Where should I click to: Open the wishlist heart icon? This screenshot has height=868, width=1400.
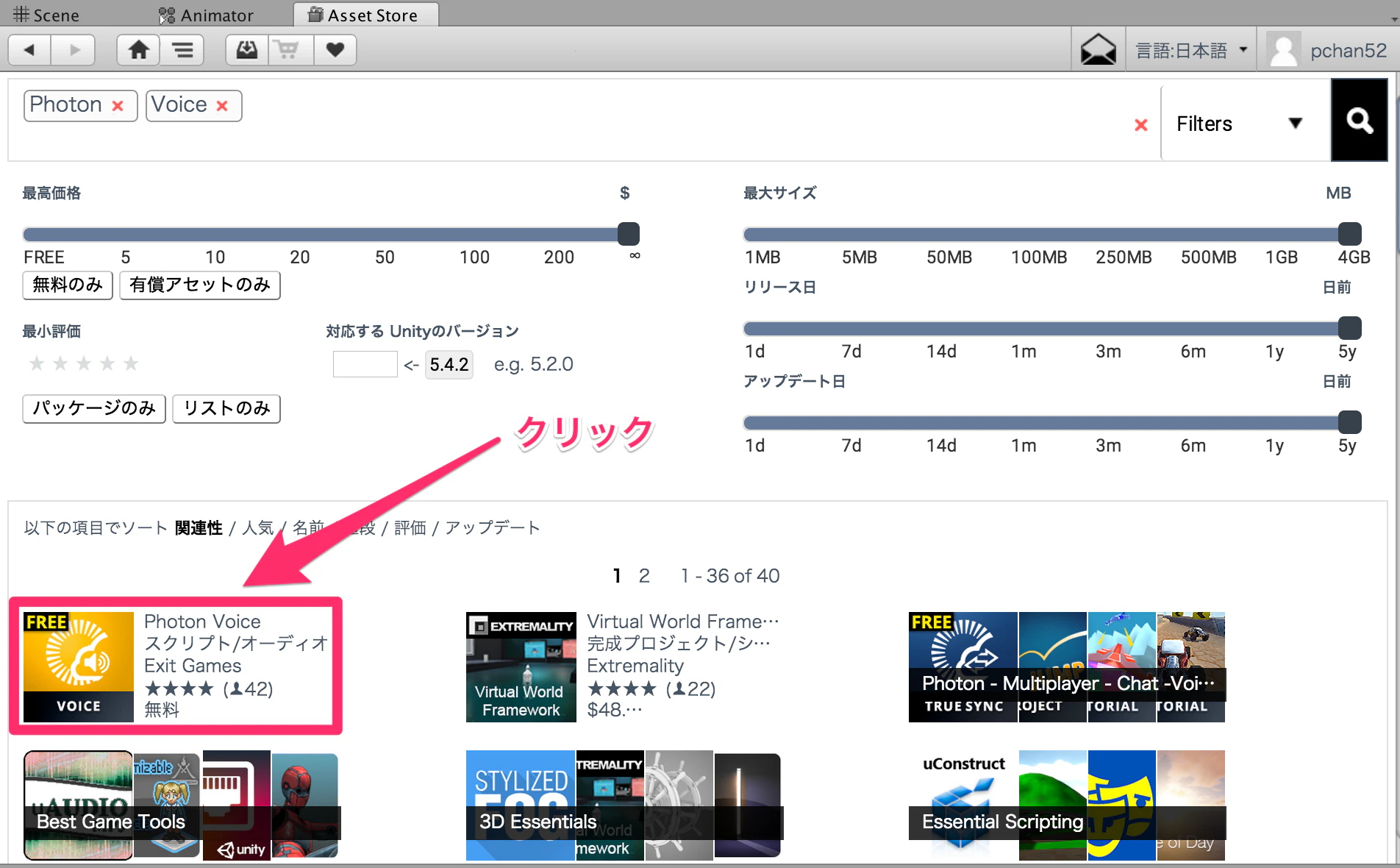point(335,50)
